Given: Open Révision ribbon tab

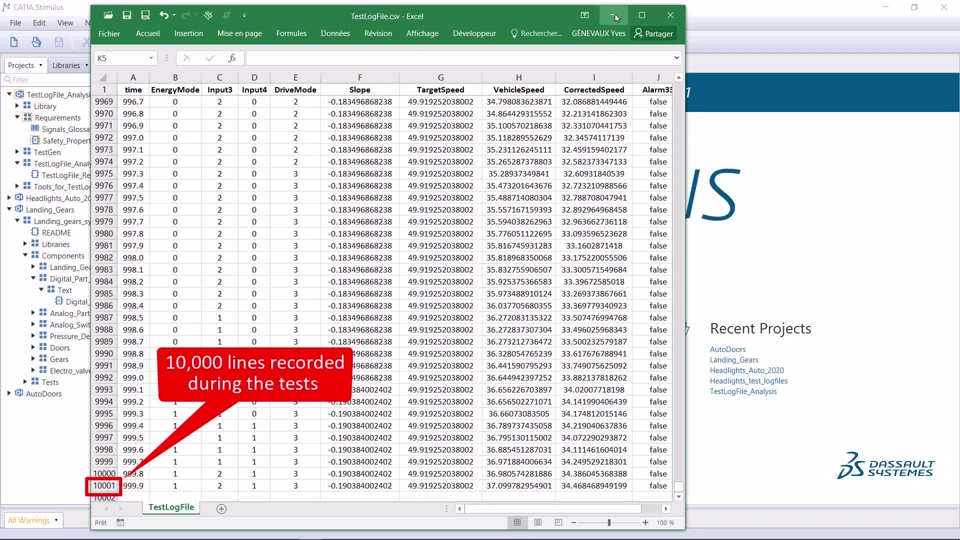Looking at the screenshot, I should point(378,34).
